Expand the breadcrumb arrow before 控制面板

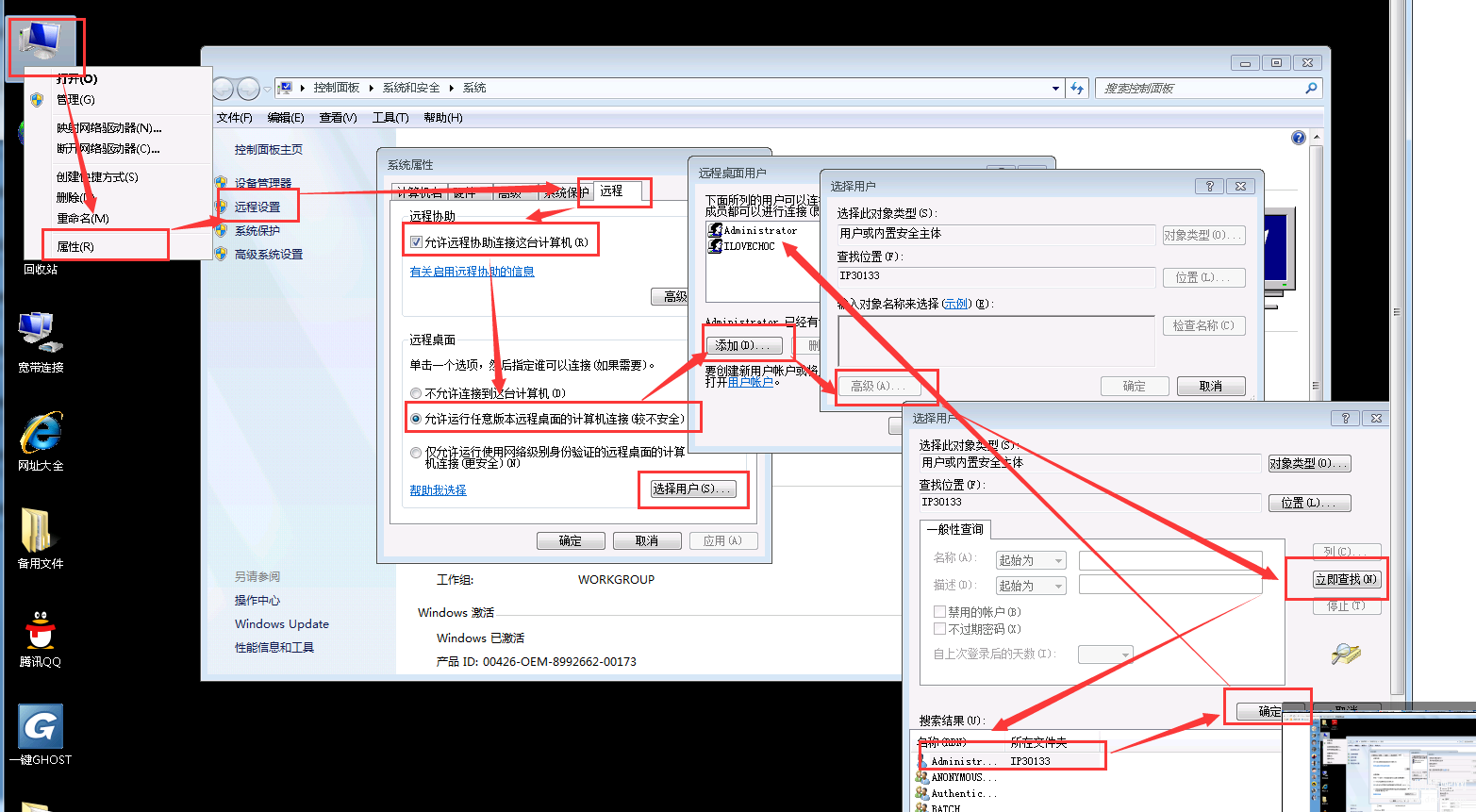303,88
